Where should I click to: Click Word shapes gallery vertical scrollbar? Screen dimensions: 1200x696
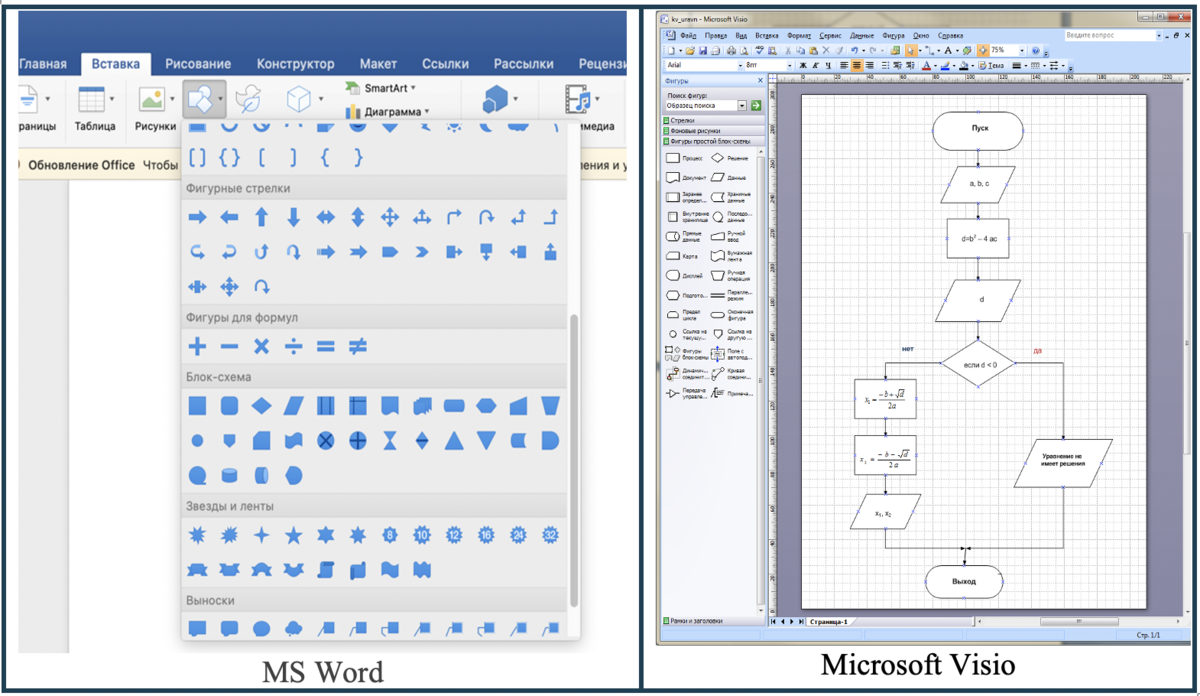click(574, 460)
